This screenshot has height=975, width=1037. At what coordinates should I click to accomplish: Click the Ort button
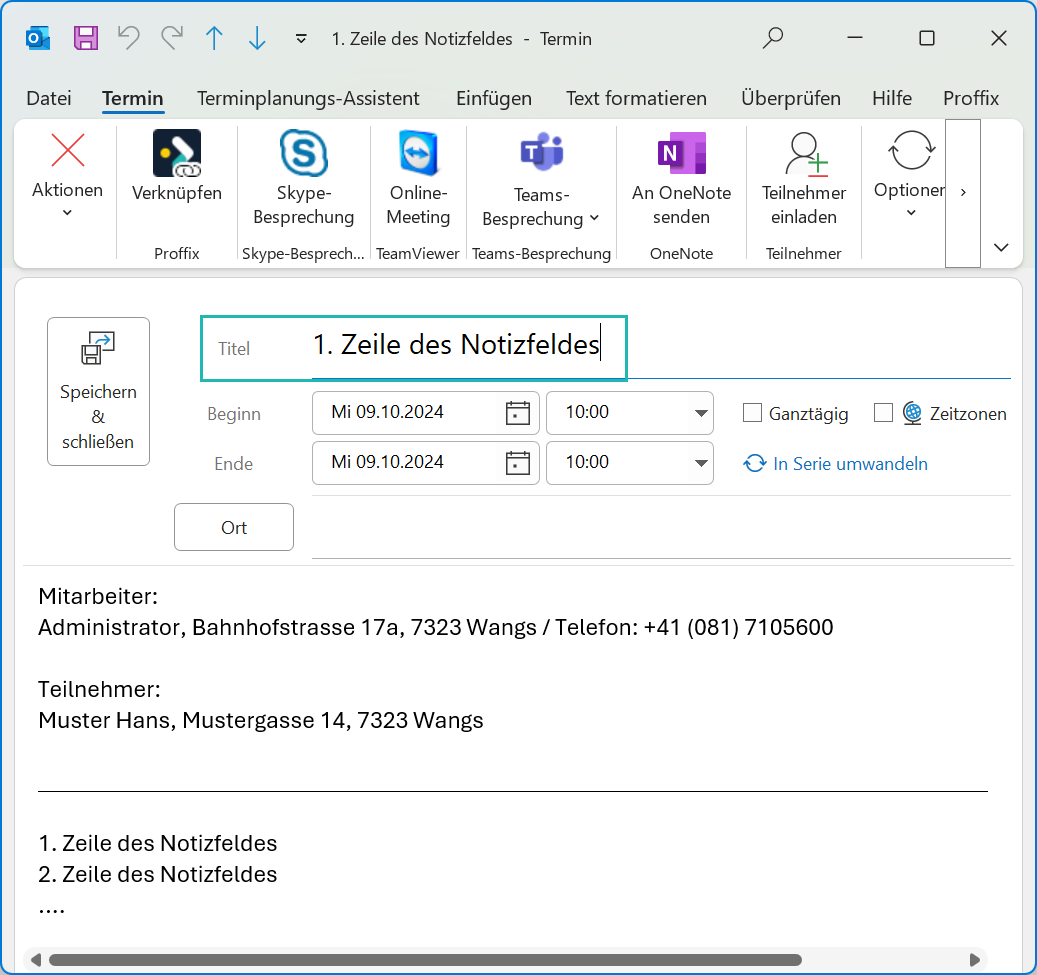pos(234,527)
